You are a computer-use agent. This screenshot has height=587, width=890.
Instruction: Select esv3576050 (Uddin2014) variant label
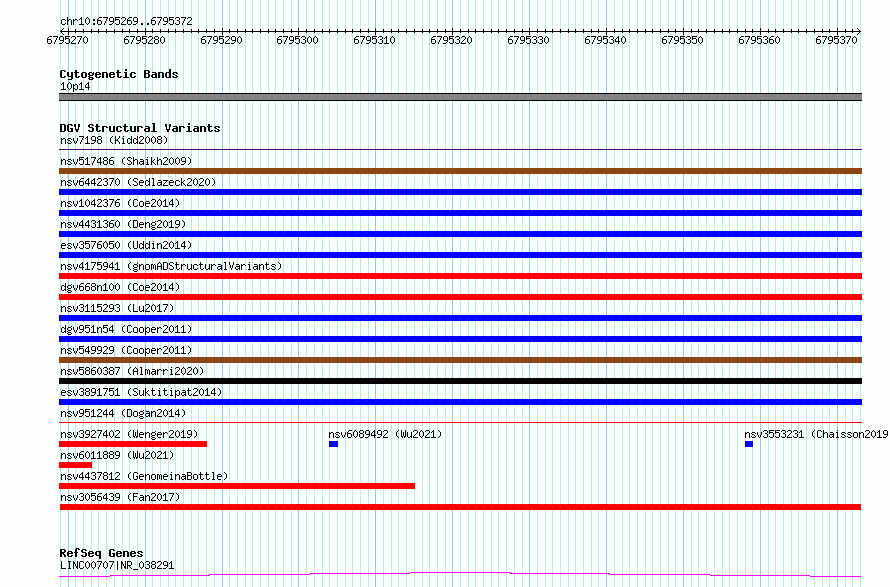coord(126,245)
